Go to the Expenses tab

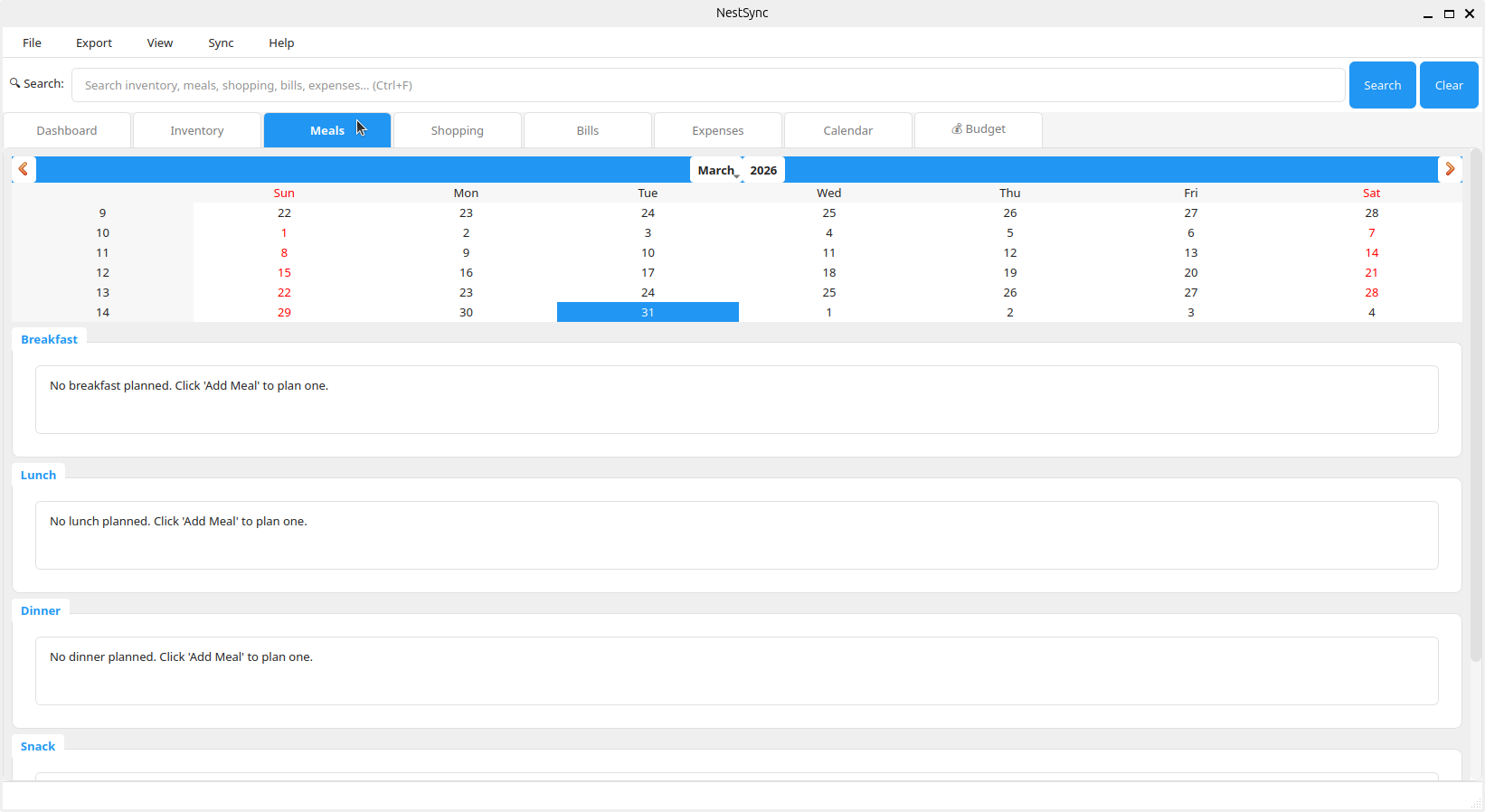(718, 130)
